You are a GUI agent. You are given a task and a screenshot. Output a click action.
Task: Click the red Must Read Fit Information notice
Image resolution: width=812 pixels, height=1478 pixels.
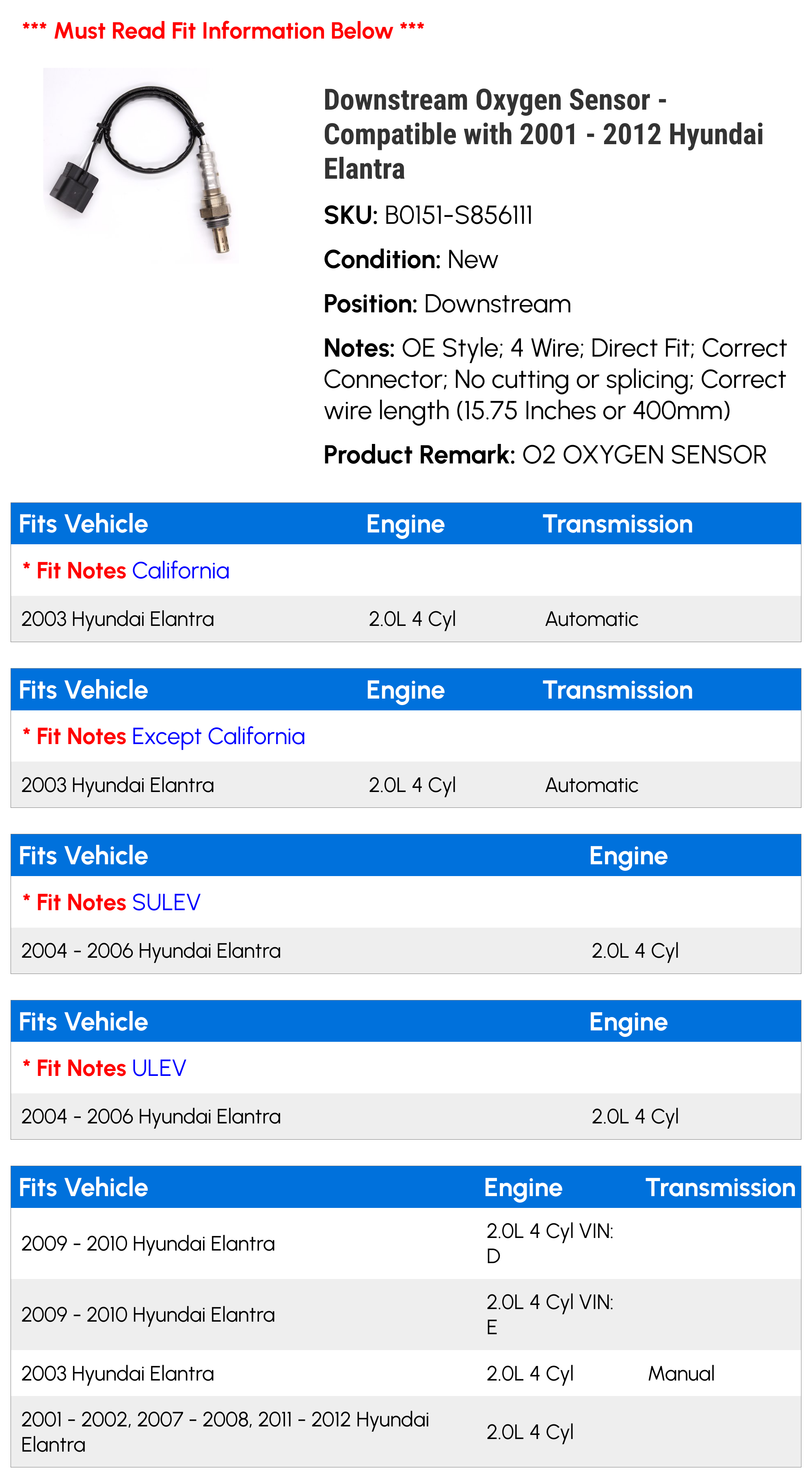pyautogui.click(x=223, y=30)
